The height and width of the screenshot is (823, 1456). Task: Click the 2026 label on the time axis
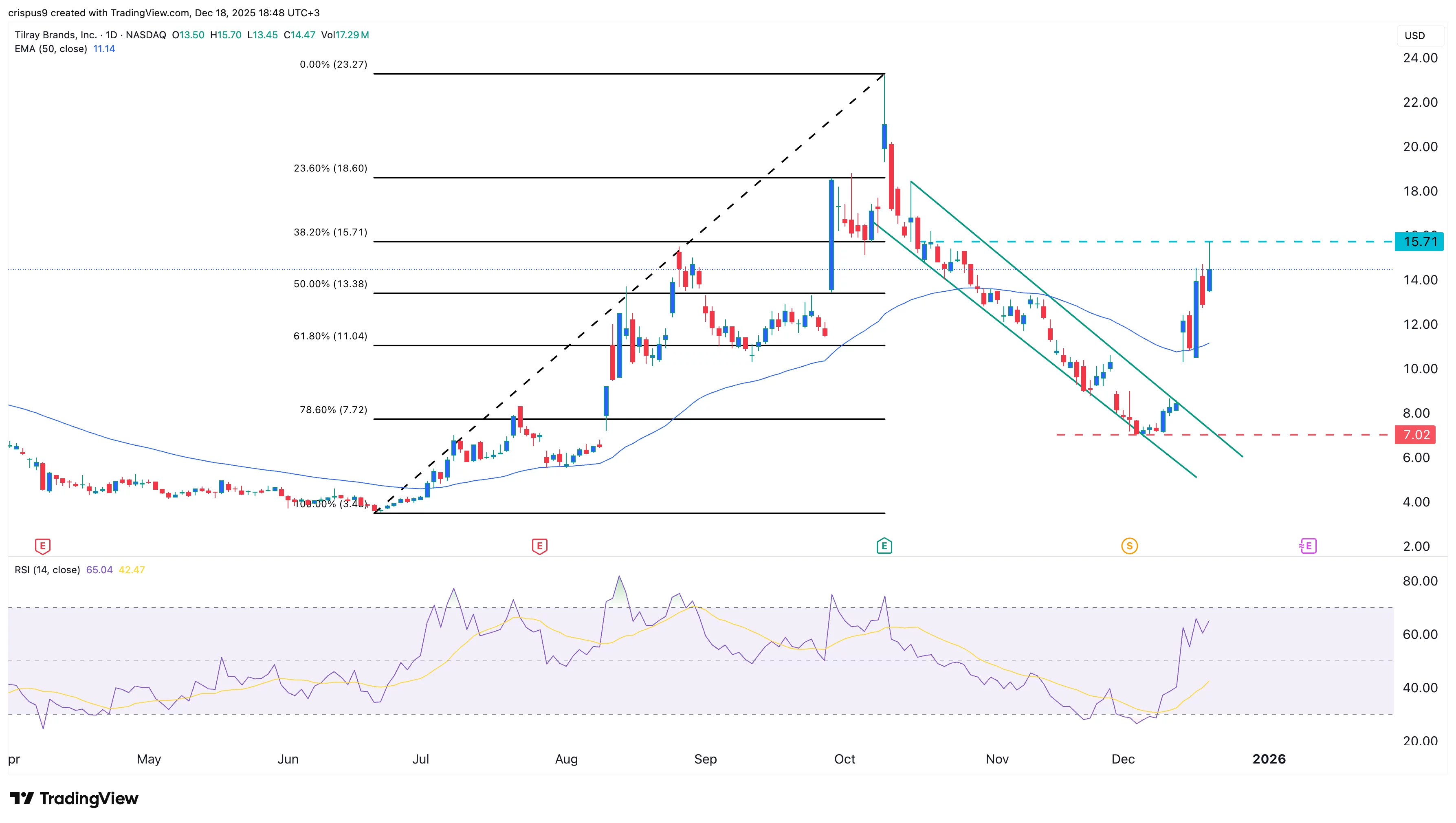point(1270,759)
